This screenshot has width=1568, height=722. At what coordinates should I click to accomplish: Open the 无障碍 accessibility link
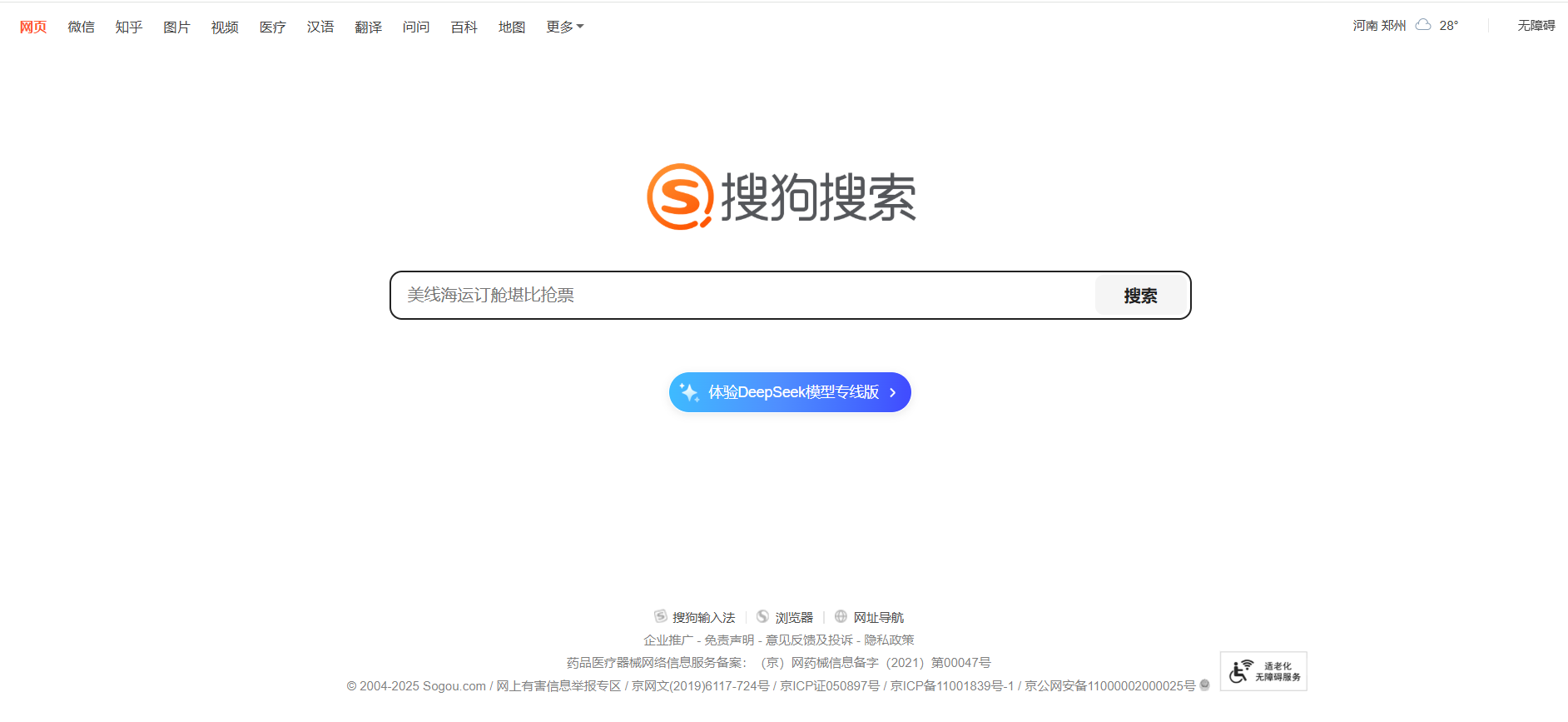[1536, 25]
